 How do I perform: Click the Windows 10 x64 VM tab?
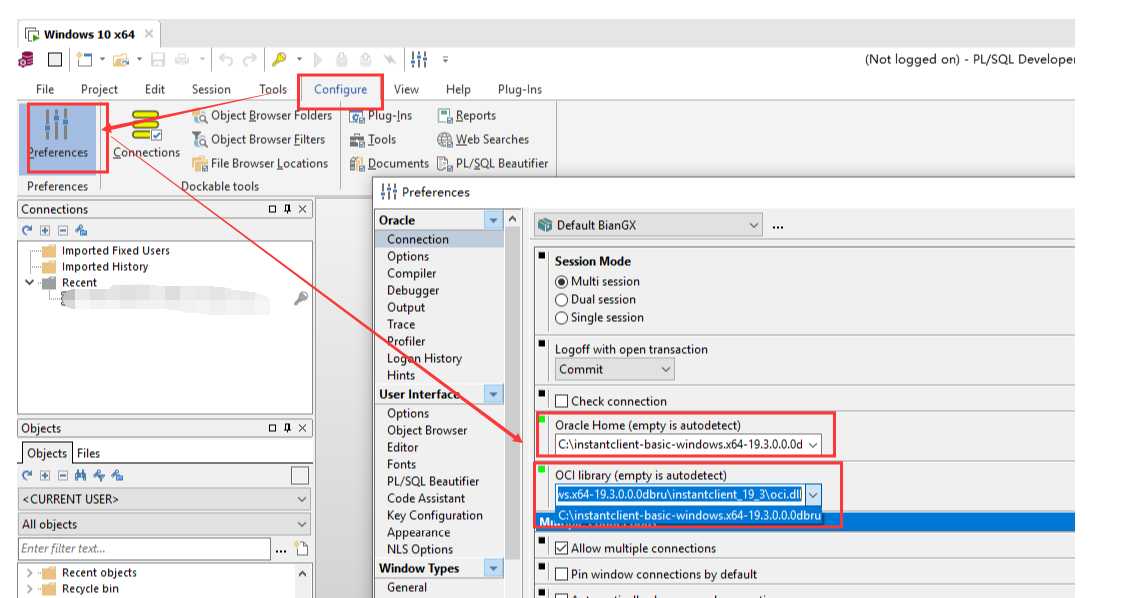(89, 34)
